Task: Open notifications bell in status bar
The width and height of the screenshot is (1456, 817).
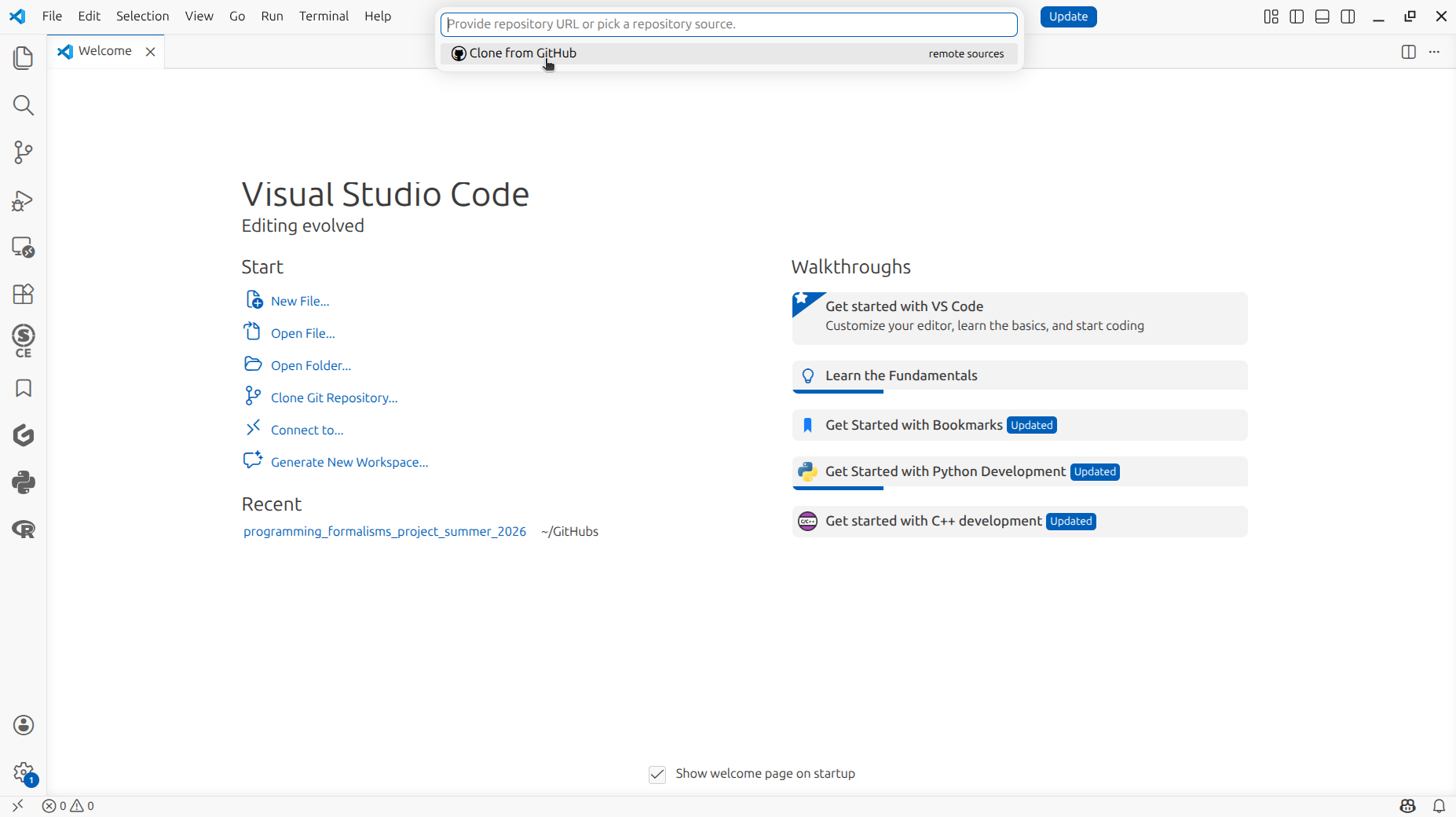Action: [1439, 806]
